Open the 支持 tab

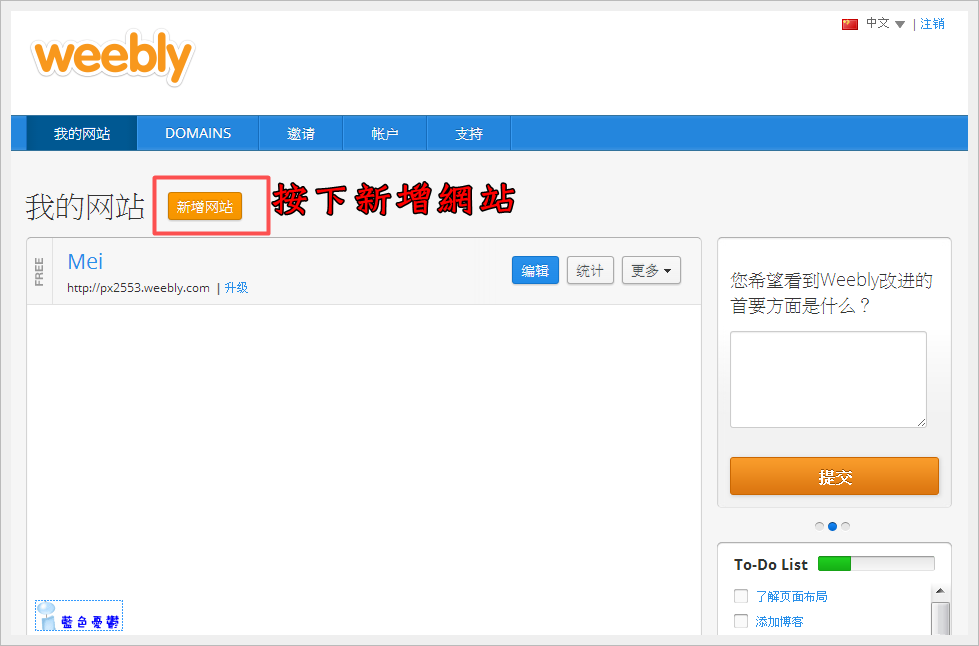[x=469, y=134]
